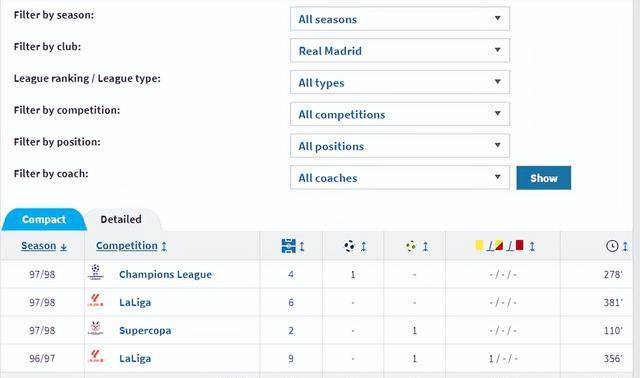The height and width of the screenshot is (378, 640).
Task: Open the All competitions dropdown
Action: pos(400,114)
